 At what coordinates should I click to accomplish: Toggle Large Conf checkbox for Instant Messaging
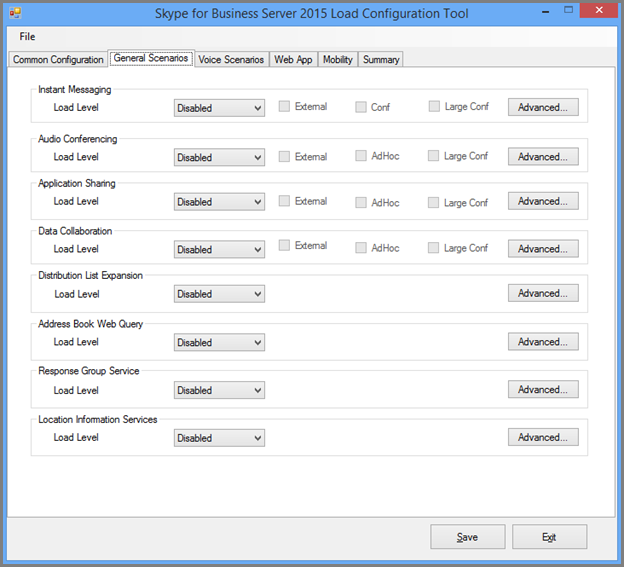pos(434,106)
